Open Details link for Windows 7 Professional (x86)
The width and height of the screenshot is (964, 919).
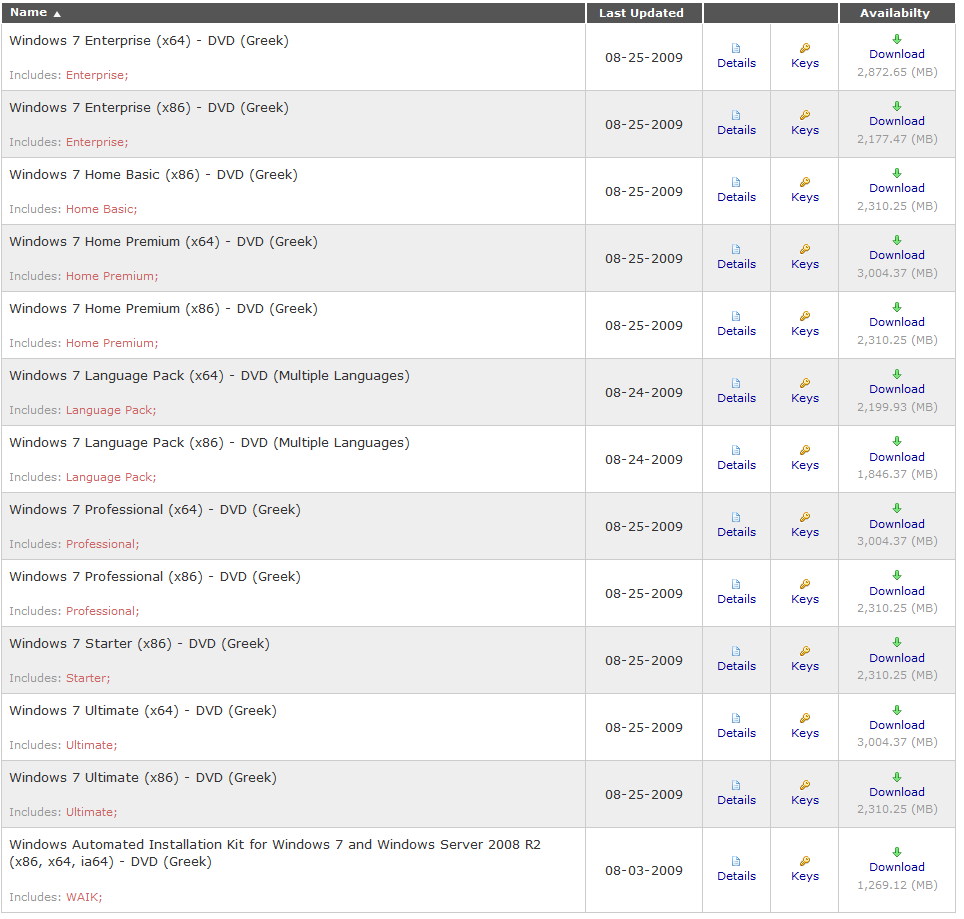736,599
